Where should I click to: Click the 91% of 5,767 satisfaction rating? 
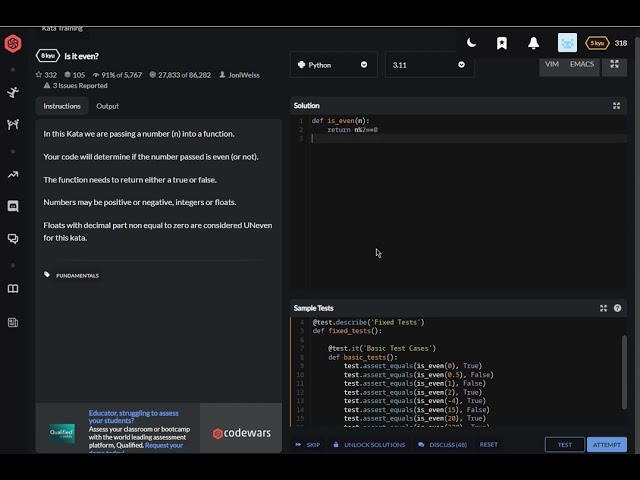click(117, 75)
